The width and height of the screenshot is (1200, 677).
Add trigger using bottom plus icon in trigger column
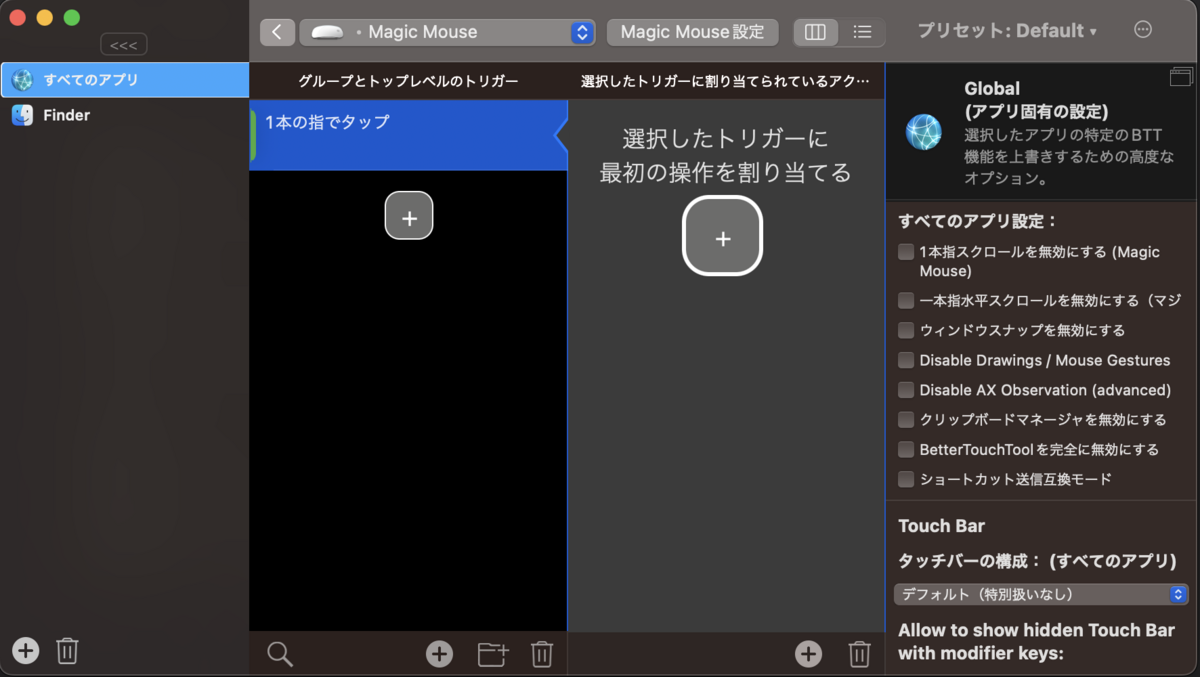(439, 654)
